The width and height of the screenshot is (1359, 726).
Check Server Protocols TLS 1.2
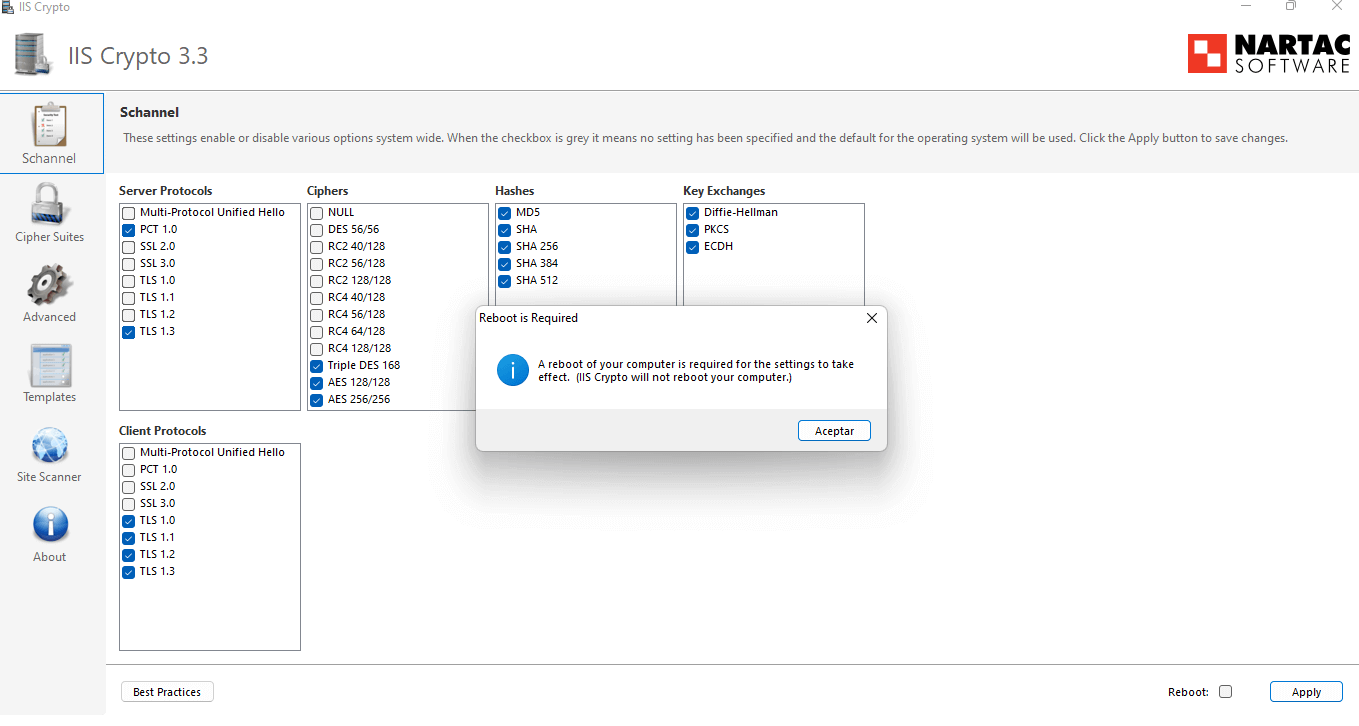click(x=128, y=315)
